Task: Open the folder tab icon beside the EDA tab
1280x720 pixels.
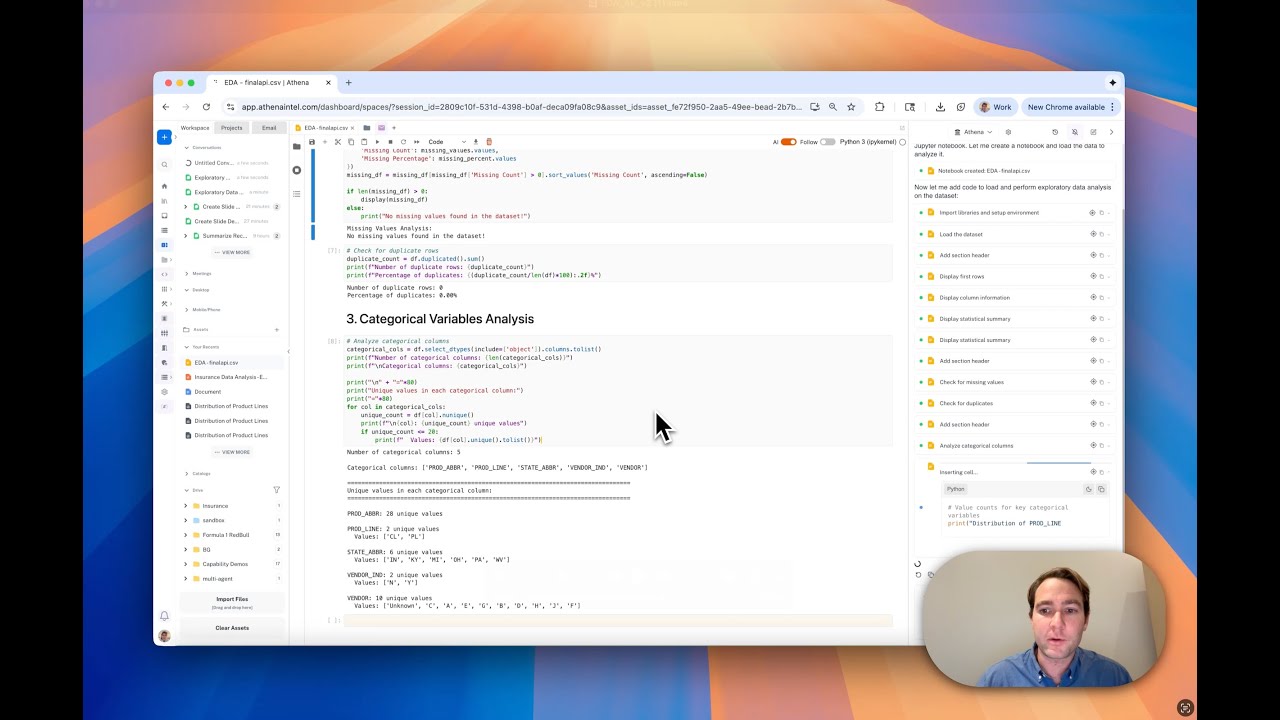Action: pyautogui.click(x=366, y=128)
